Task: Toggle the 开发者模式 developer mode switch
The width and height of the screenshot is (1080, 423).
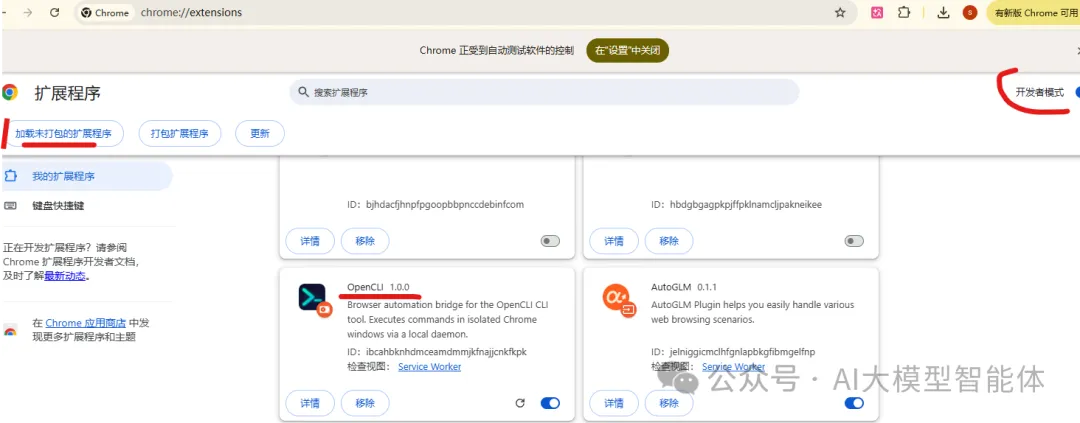Action: pos(1075,92)
